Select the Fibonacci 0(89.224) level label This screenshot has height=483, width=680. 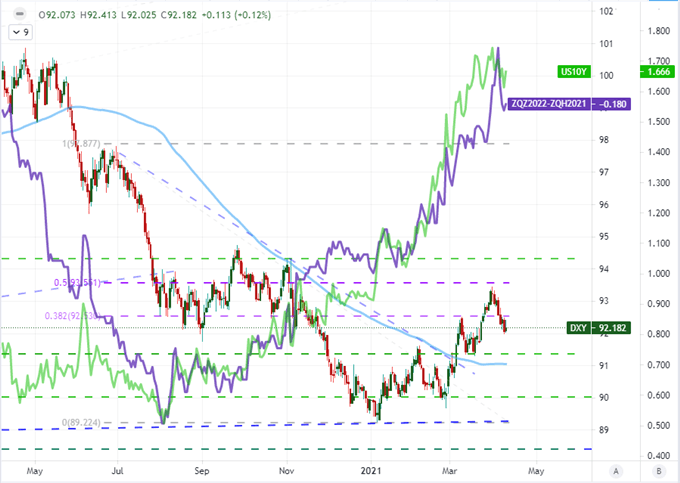point(81,422)
